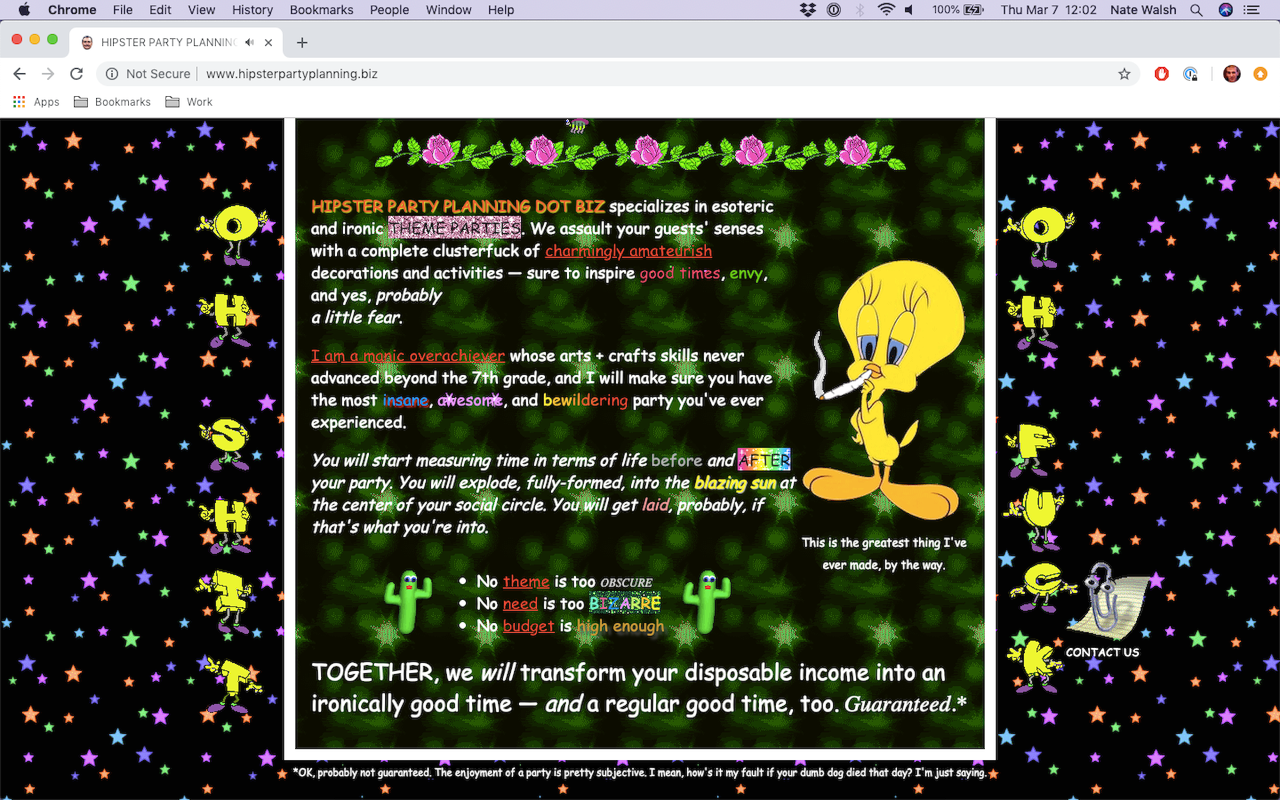The width and height of the screenshot is (1280, 800).
Task: Launch Siri from the menu bar
Action: [1225, 10]
